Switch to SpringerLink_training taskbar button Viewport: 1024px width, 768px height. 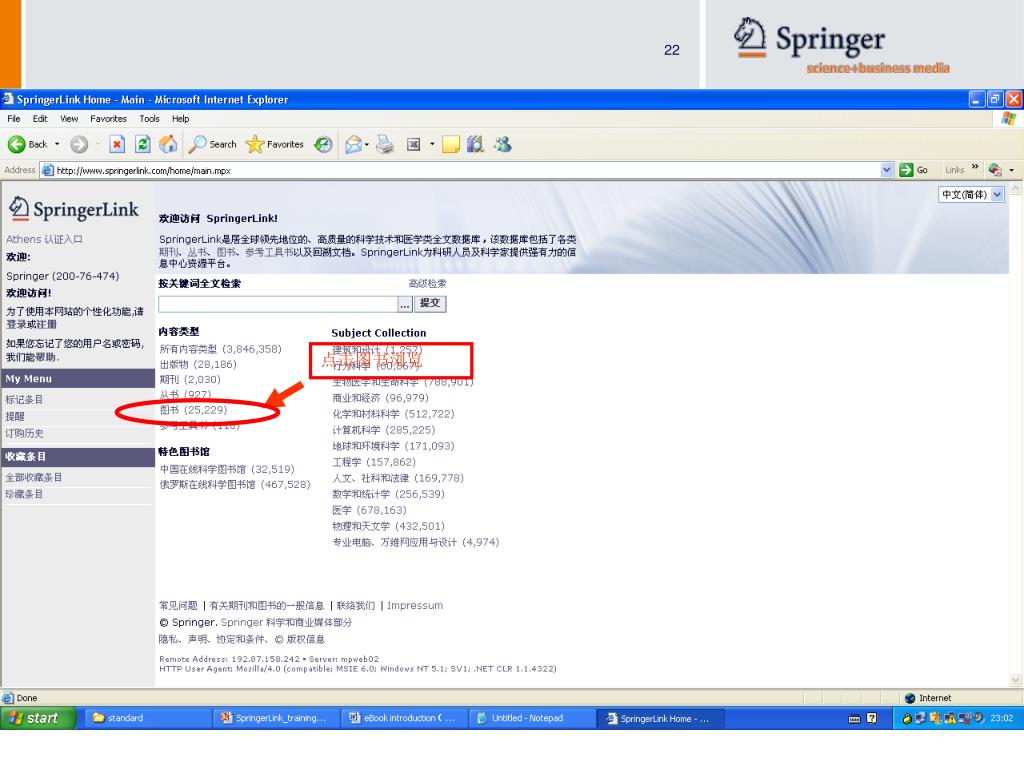pos(276,718)
